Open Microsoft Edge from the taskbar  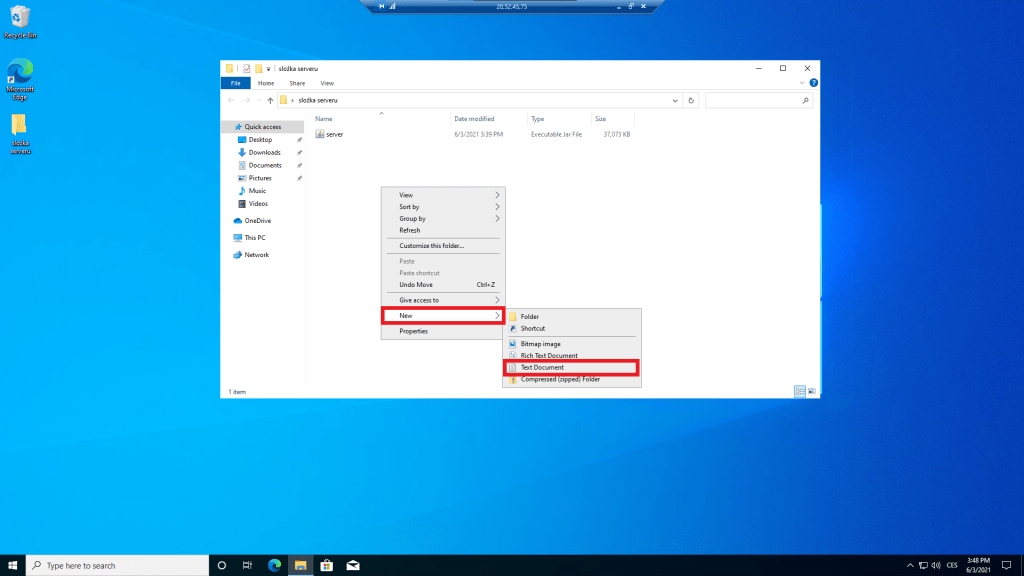click(274, 565)
